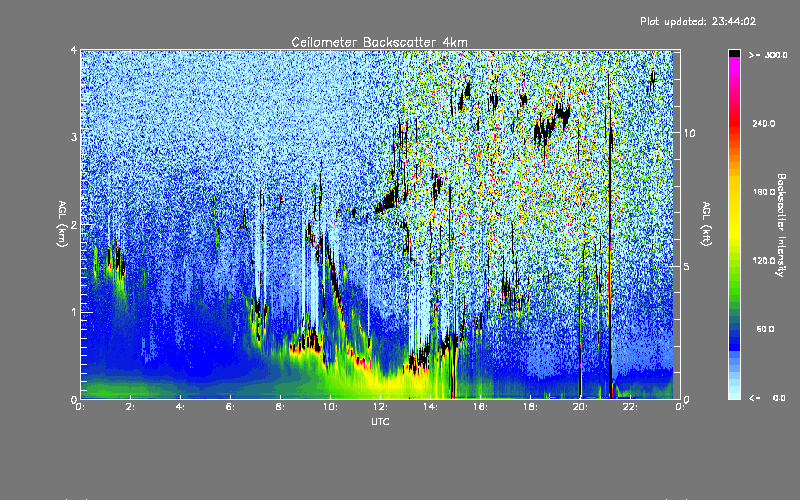The image size is (800, 500).
Task: Click the "8:" hour tick on the UTC axis
Action: pyautogui.click(x=280, y=407)
